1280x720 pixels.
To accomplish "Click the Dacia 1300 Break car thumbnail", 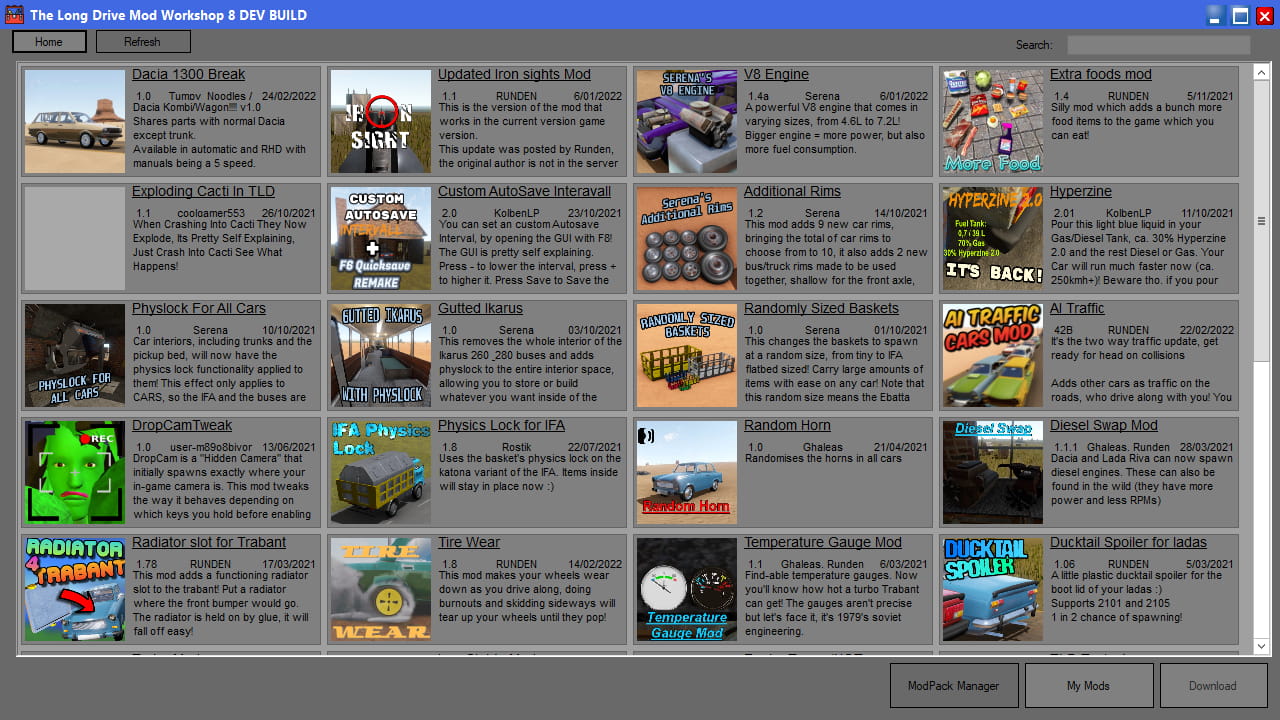I will [x=75, y=121].
